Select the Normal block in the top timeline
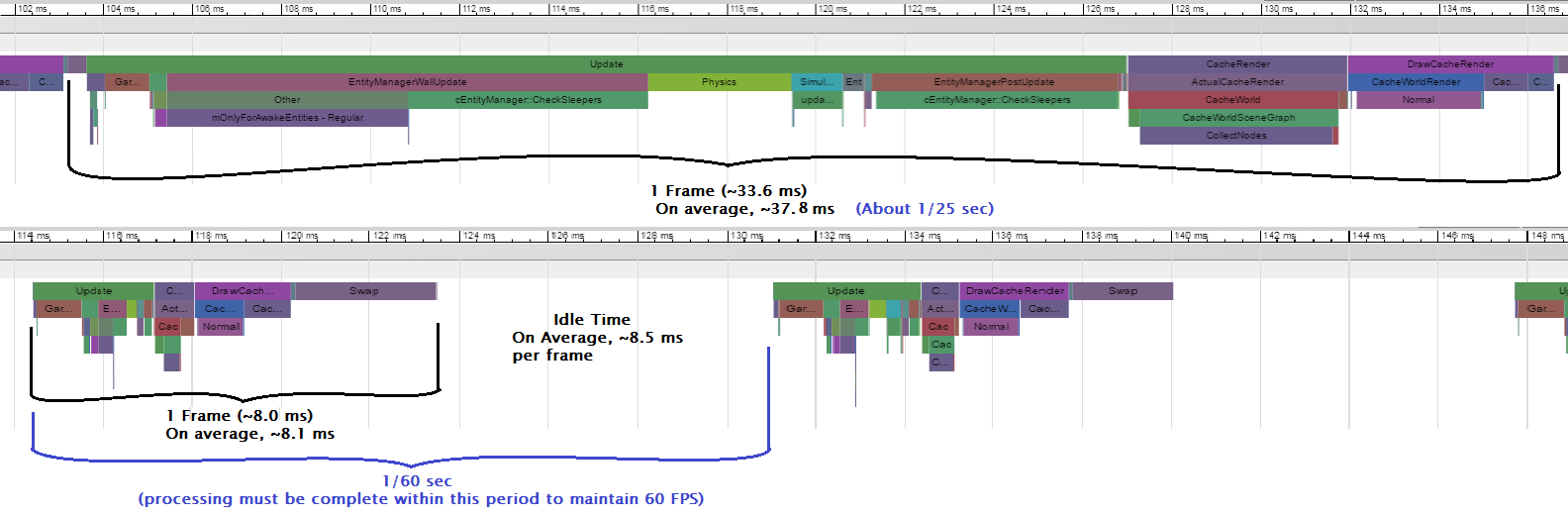 coord(1418,100)
